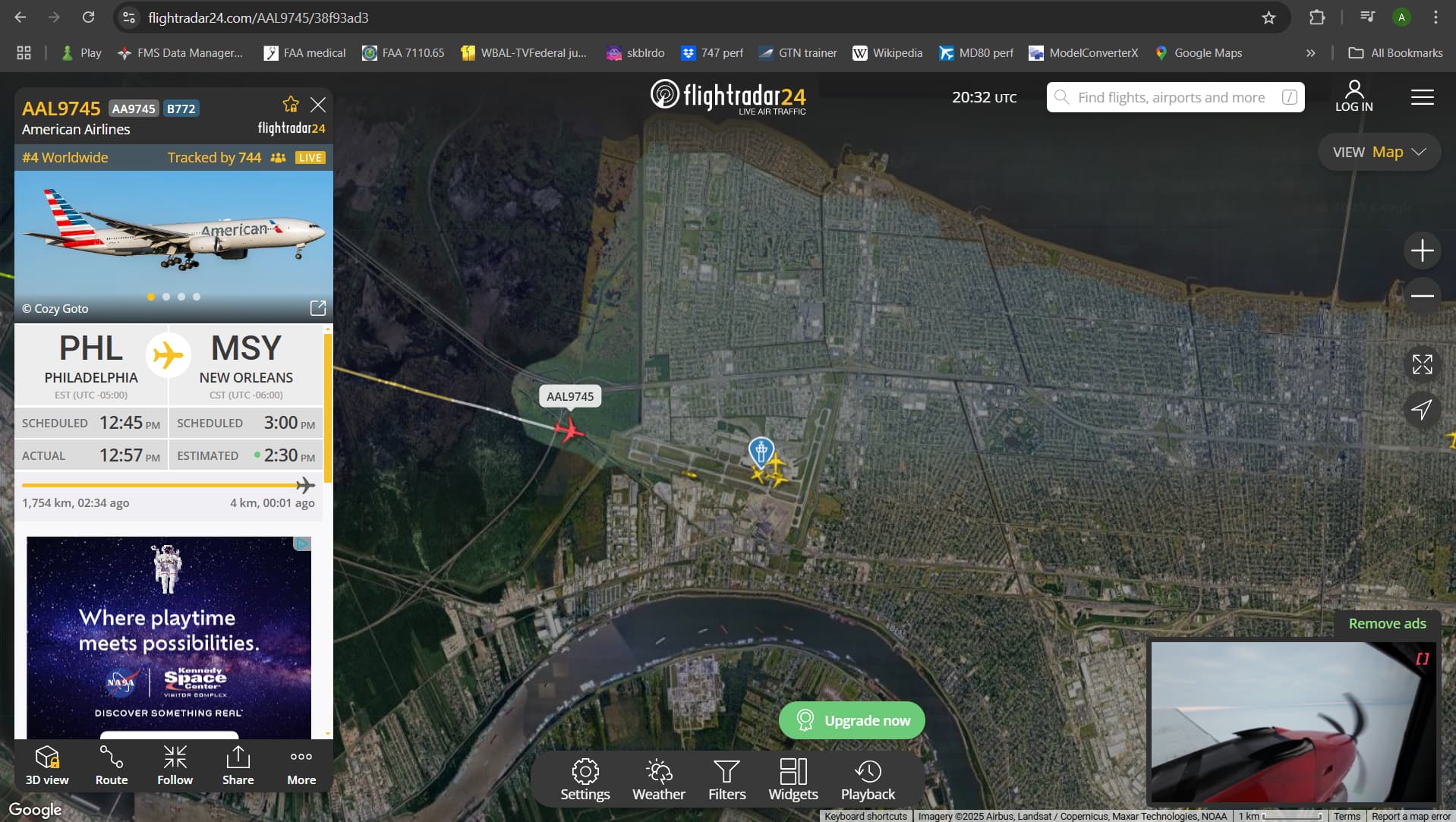This screenshot has width=1456, height=822.
Task: Open the browser apps grid shortcut
Action: click(x=24, y=52)
